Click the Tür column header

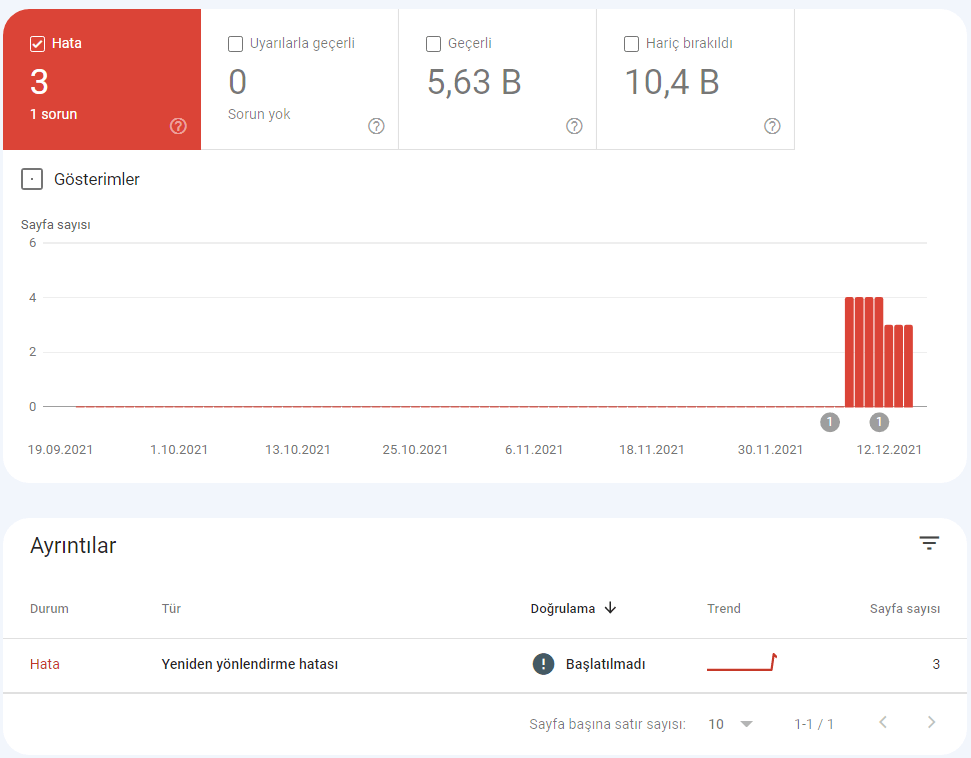(171, 609)
